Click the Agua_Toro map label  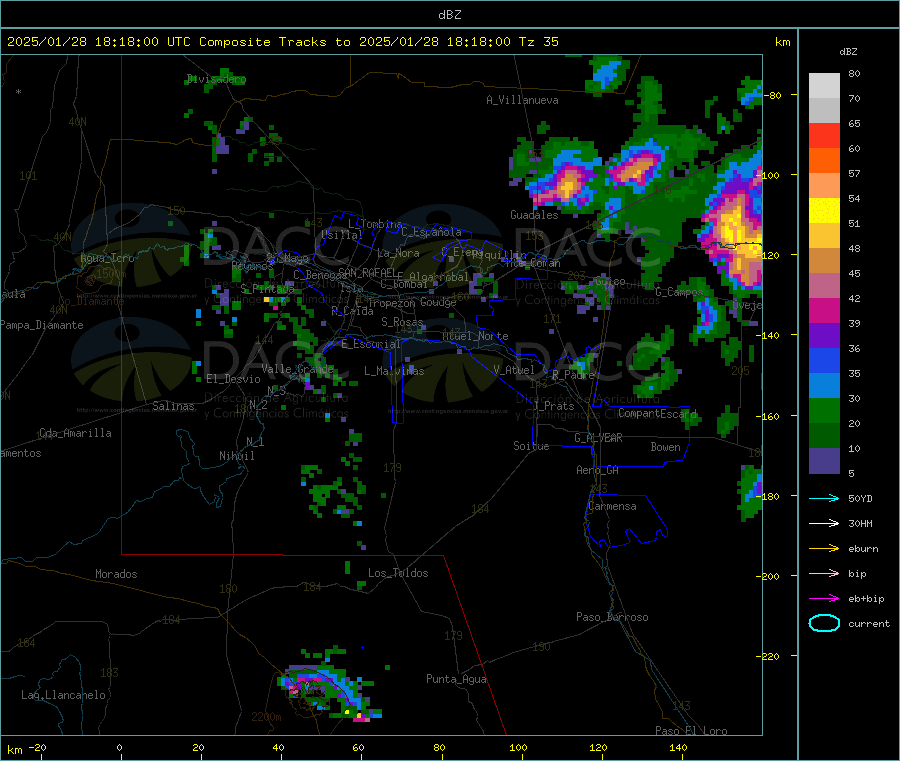pos(107,258)
